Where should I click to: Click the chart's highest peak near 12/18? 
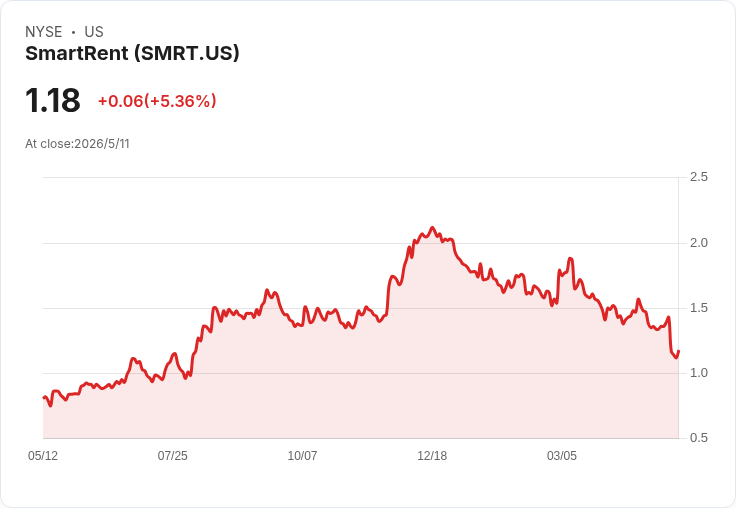click(432, 228)
